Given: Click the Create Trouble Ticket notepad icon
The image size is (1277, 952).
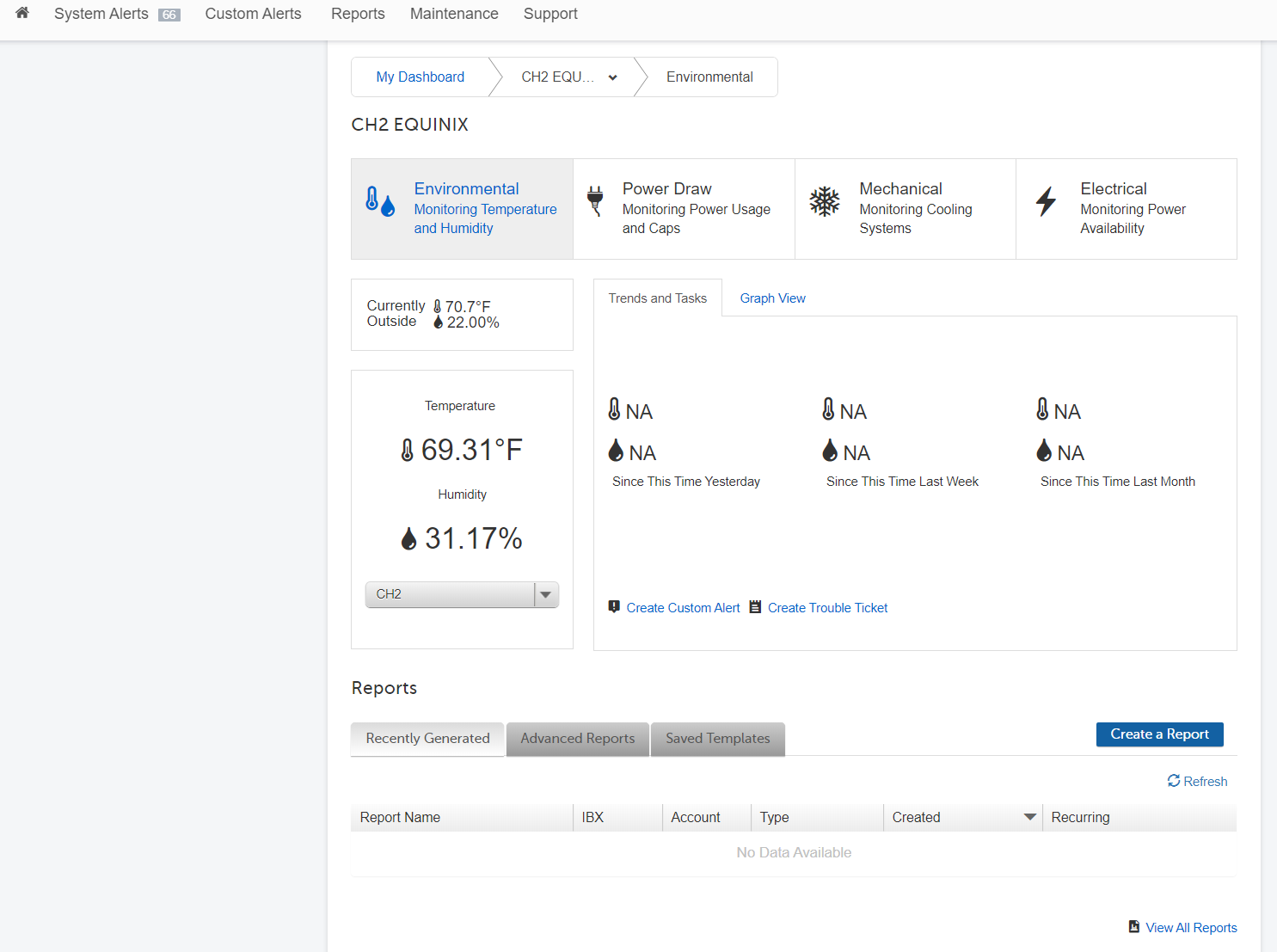Looking at the screenshot, I should 755,606.
